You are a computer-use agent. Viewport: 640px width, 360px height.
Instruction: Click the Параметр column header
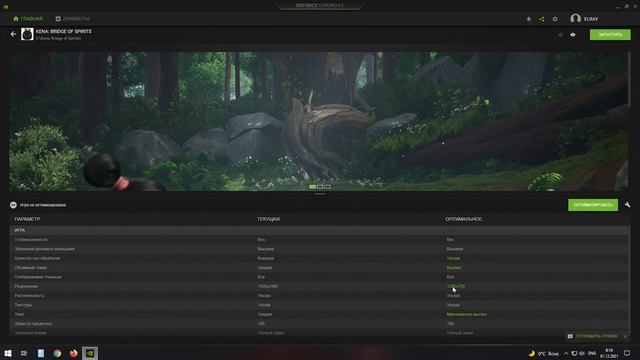pyautogui.click(x=27, y=219)
